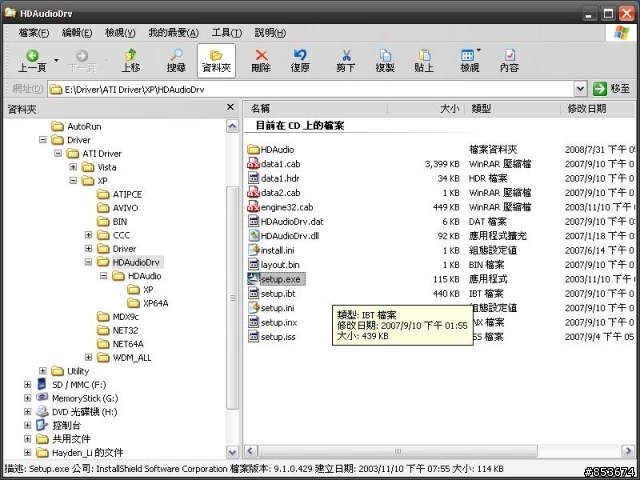The height and width of the screenshot is (480, 640).
Task: Click the Cut (剪下) toolbar icon
Action: click(x=345, y=61)
